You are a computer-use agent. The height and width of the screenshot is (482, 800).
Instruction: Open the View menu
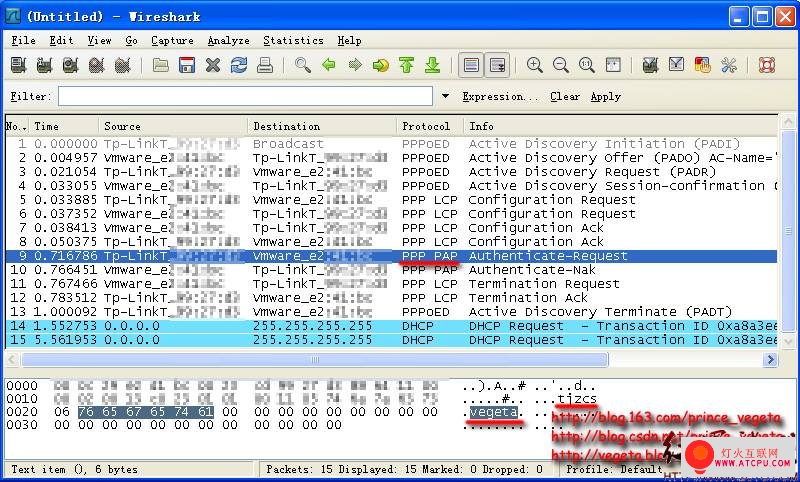99,40
